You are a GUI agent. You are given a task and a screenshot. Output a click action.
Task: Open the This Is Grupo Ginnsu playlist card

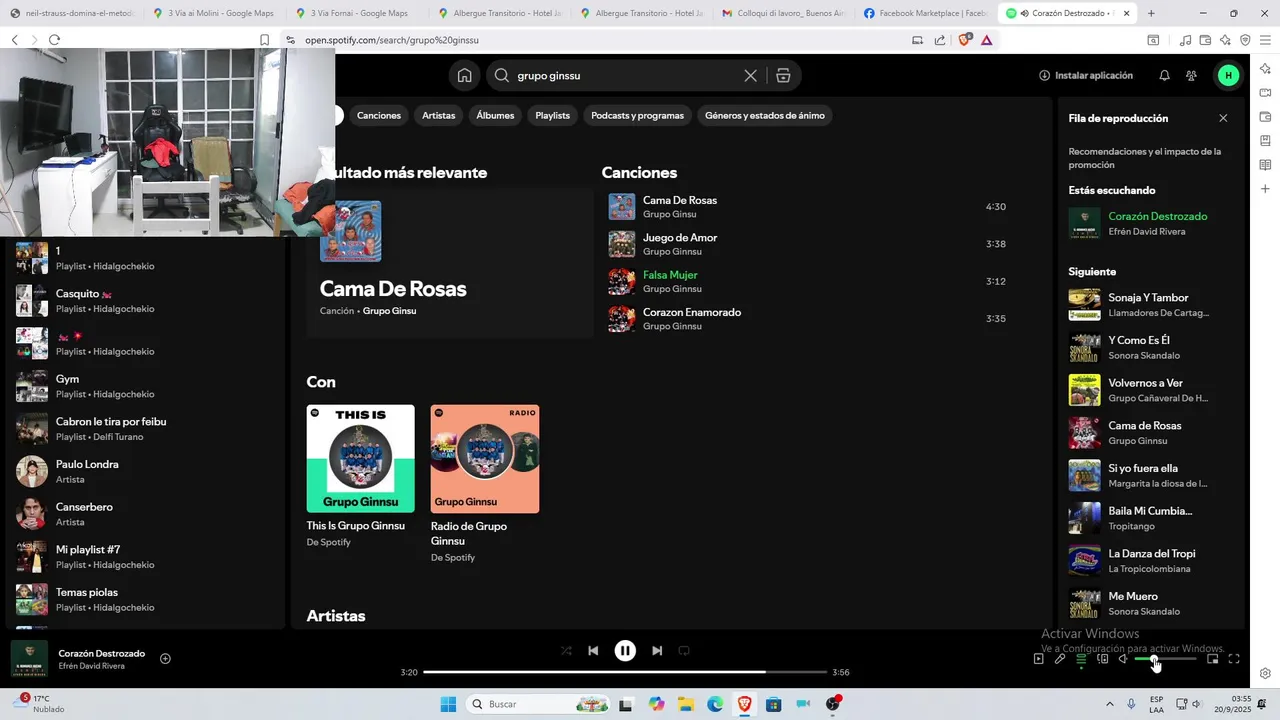pyautogui.click(x=360, y=477)
